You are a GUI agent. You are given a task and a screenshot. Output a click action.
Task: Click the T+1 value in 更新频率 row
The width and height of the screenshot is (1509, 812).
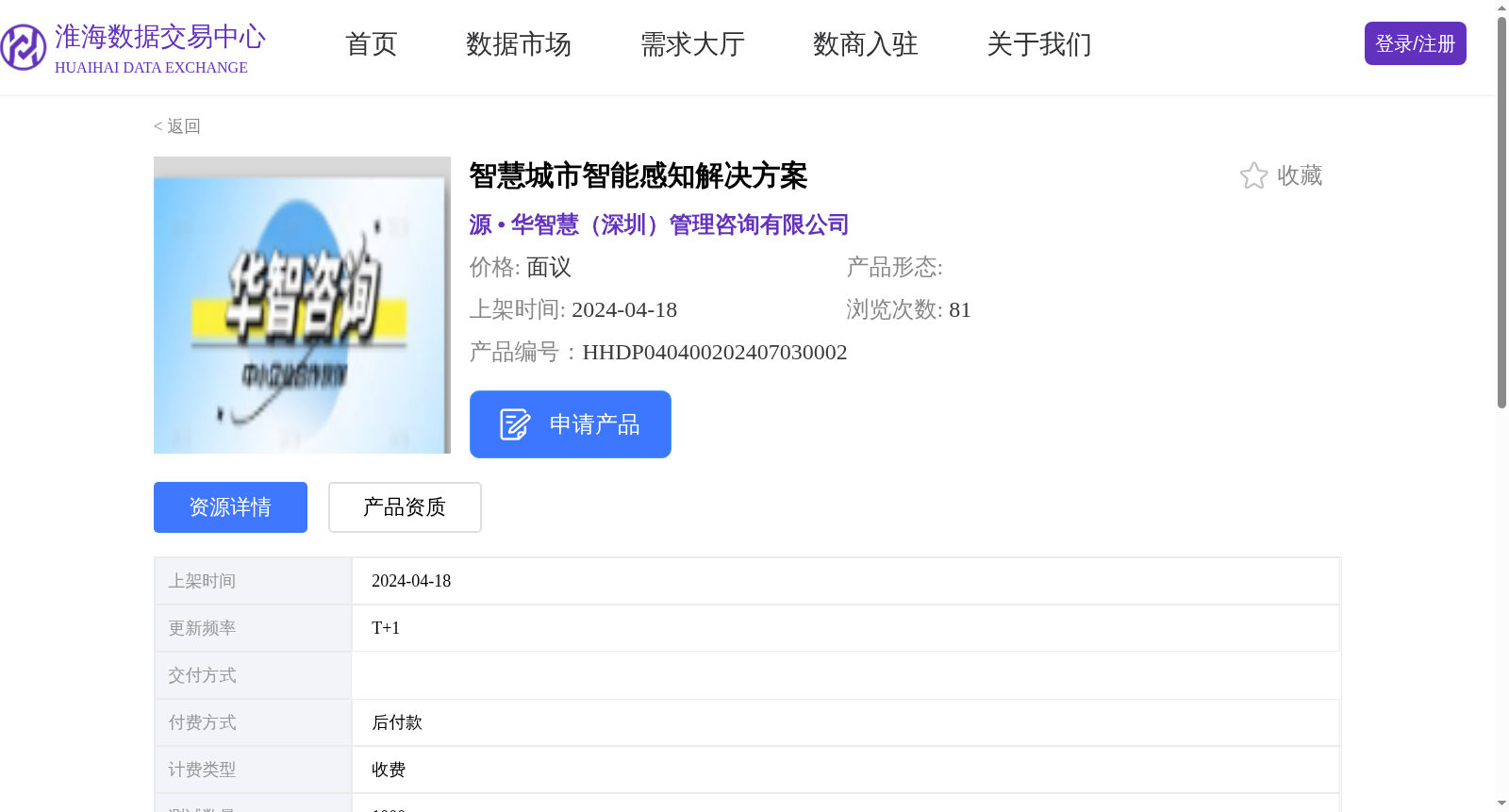[x=386, y=628]
